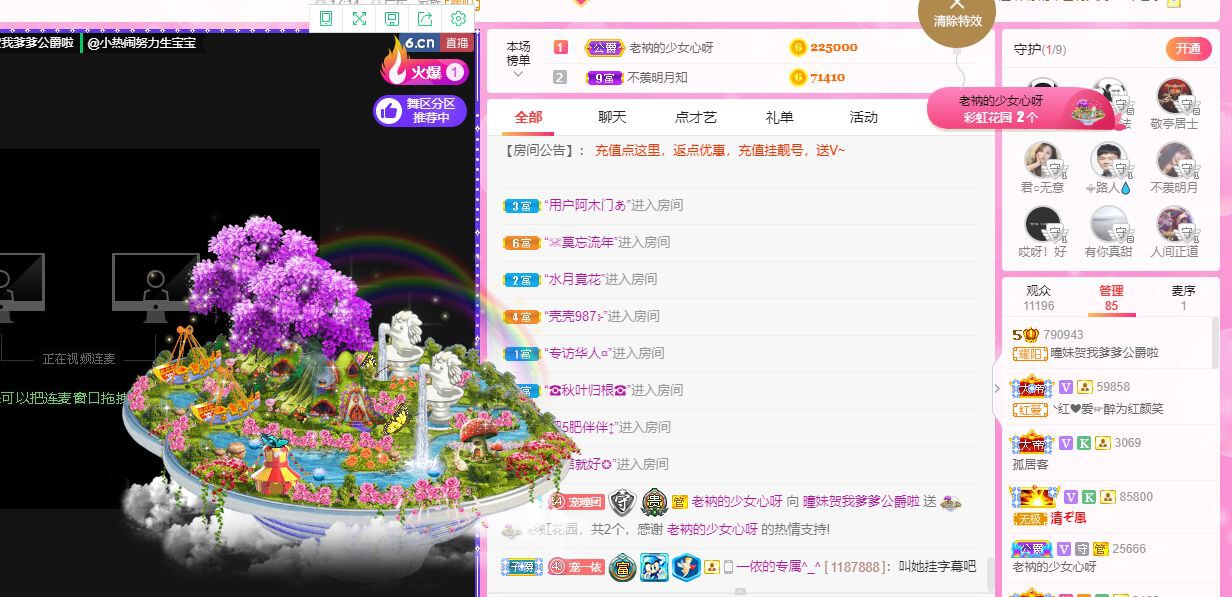This screenshot has width=1232, height=597.
Task: Click the blue Sonic-style avatar badge in chat
Action: tap(654, 567)
